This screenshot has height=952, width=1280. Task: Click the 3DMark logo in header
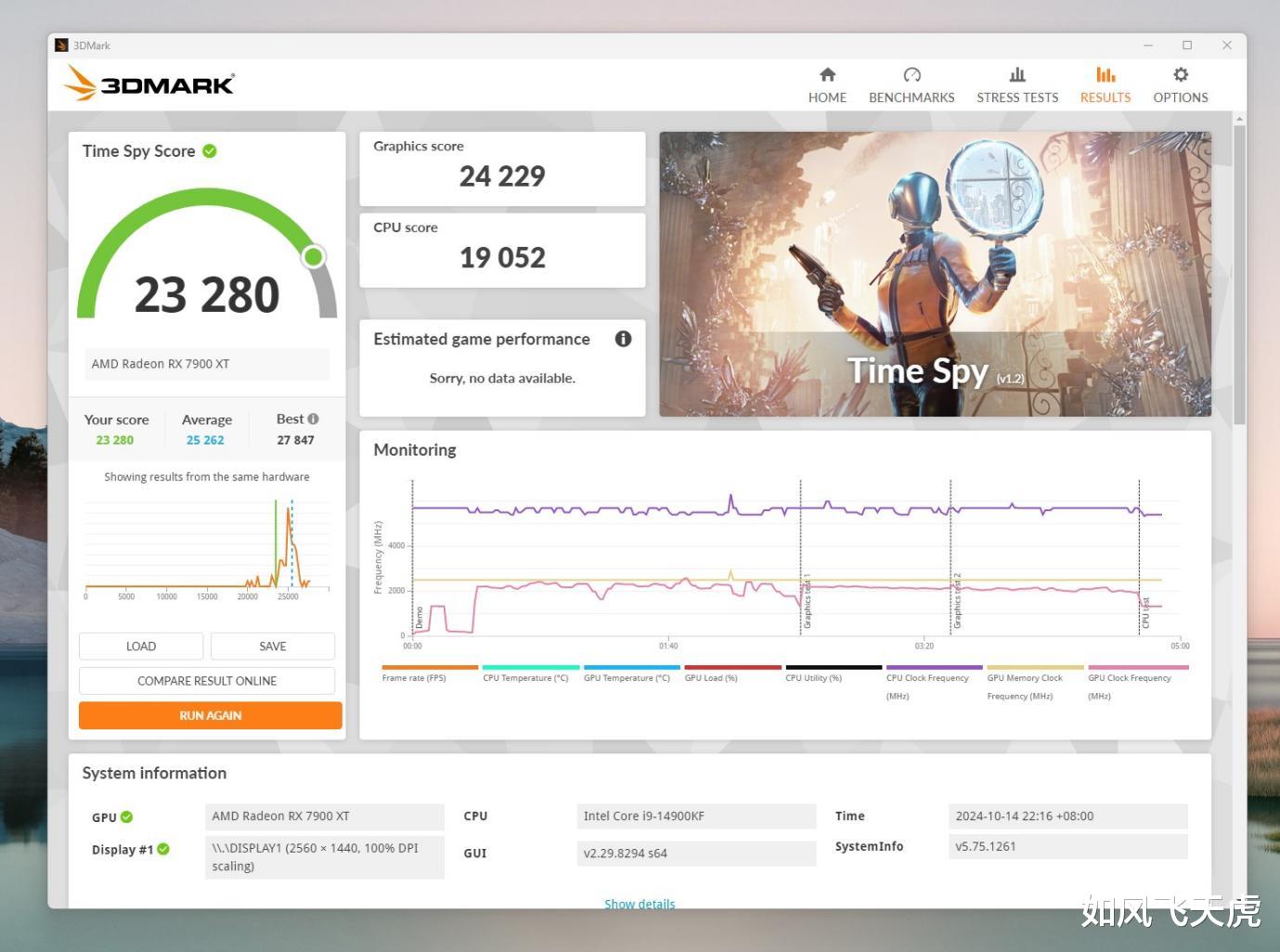(x=149, y=84)
